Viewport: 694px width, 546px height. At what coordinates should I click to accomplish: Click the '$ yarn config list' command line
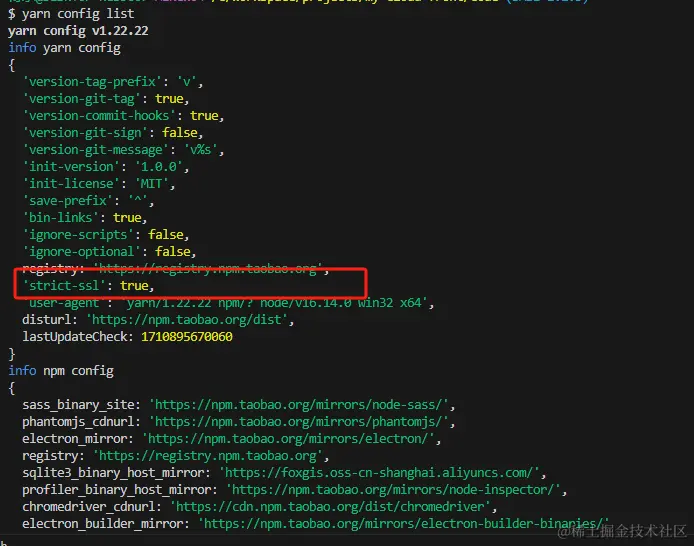[x=71, y=14]
